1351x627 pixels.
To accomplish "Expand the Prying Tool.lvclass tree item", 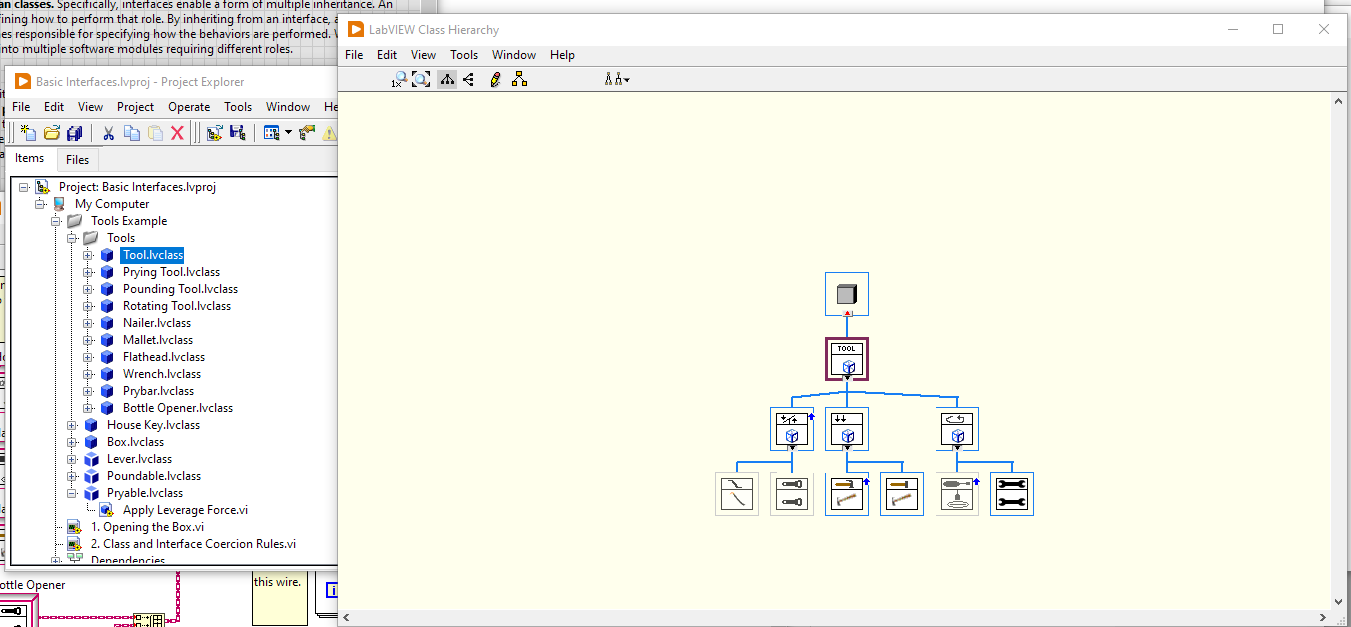I will point(88,272).
